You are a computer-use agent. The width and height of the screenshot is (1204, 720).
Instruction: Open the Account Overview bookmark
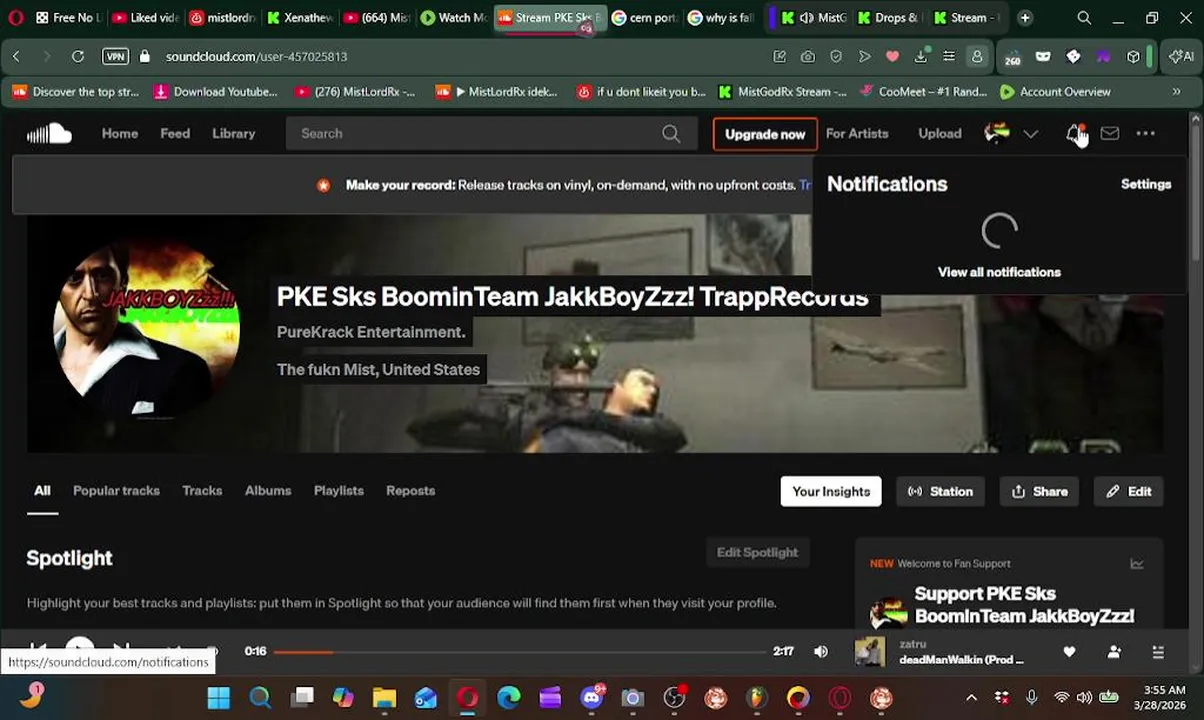pos(1056,92)
